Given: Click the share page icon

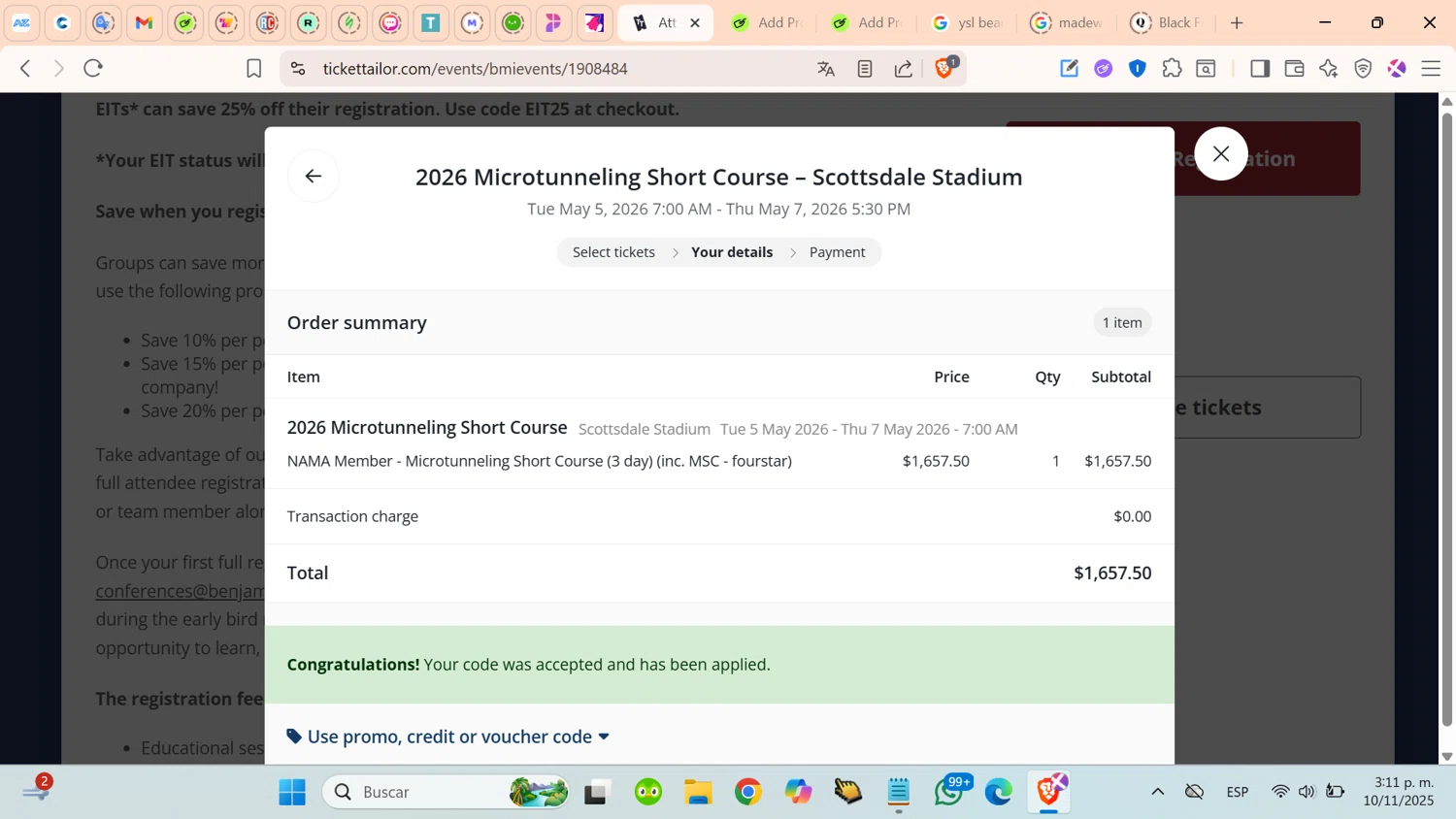Looking at the screenshot, I should [904, 69].
